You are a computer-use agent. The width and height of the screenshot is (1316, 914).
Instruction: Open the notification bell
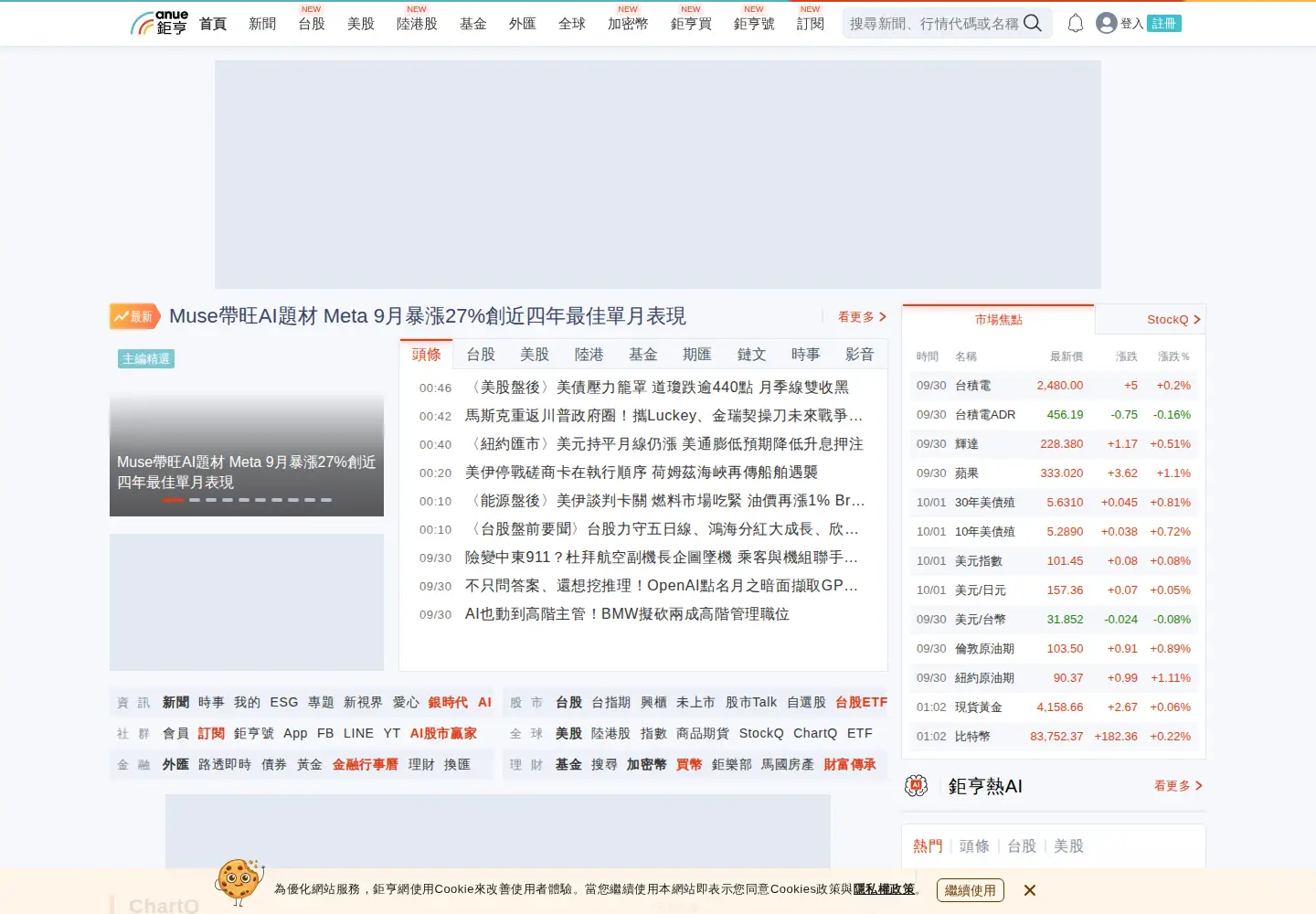click(x=1076, y=23)
